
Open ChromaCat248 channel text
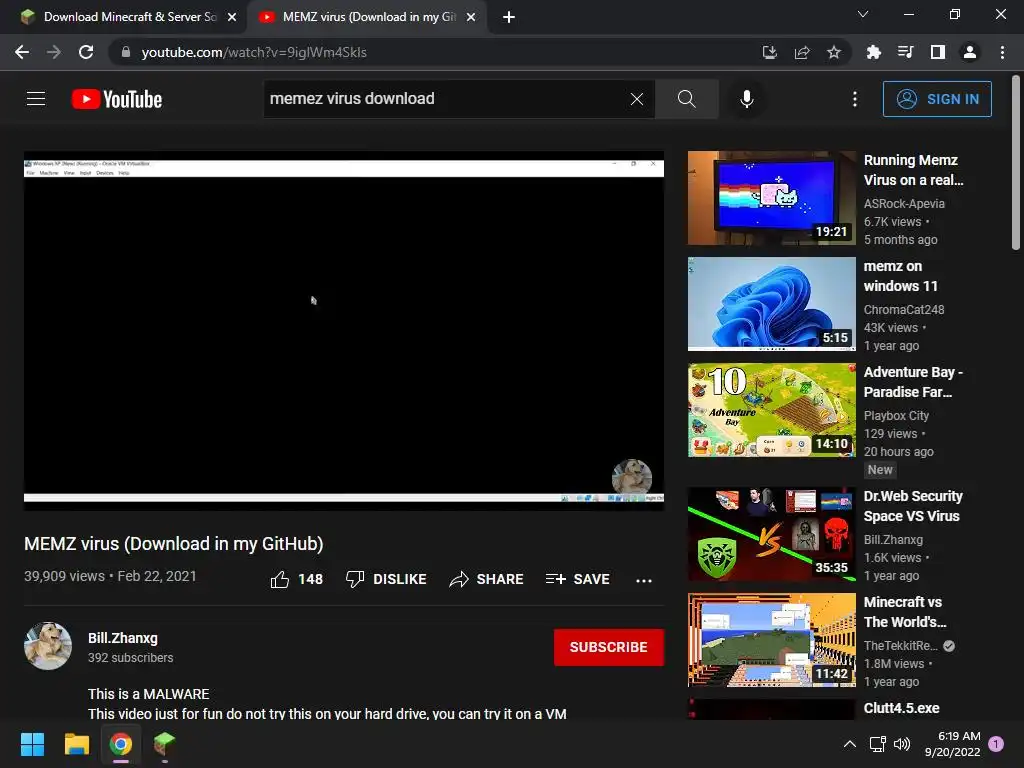904,310
